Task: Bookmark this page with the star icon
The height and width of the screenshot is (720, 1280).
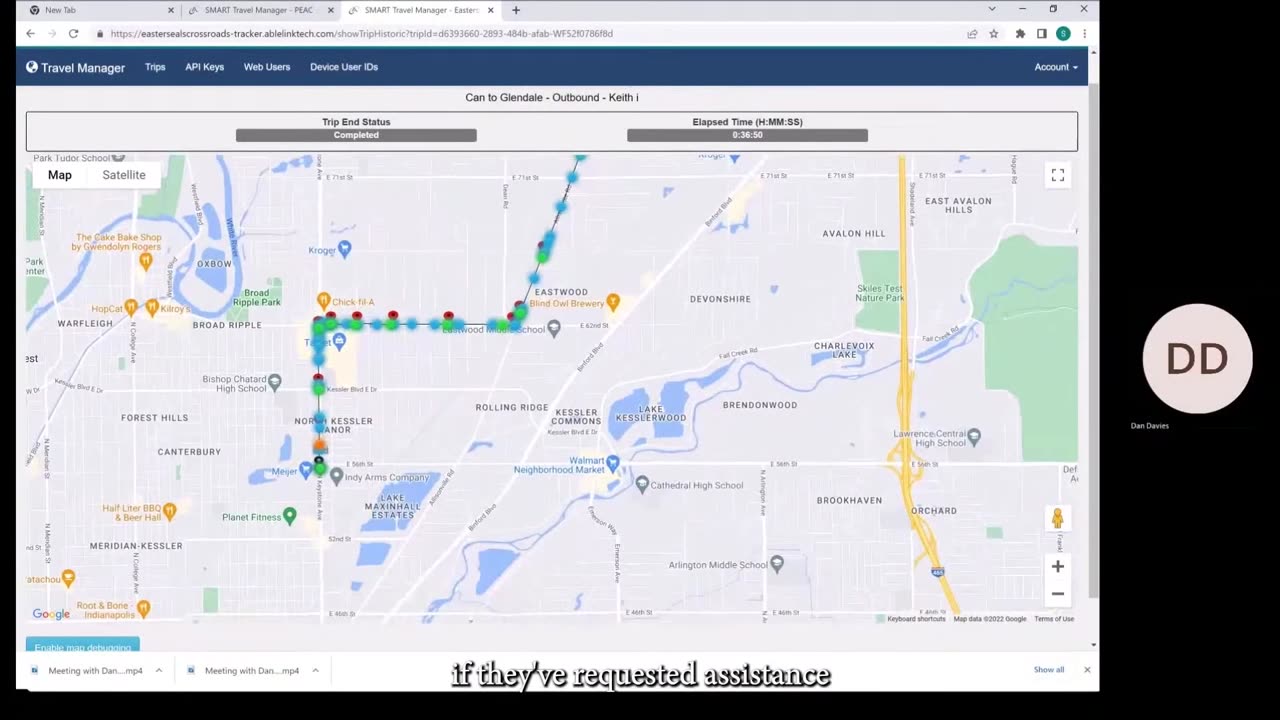Action: [x=993, y=33]
